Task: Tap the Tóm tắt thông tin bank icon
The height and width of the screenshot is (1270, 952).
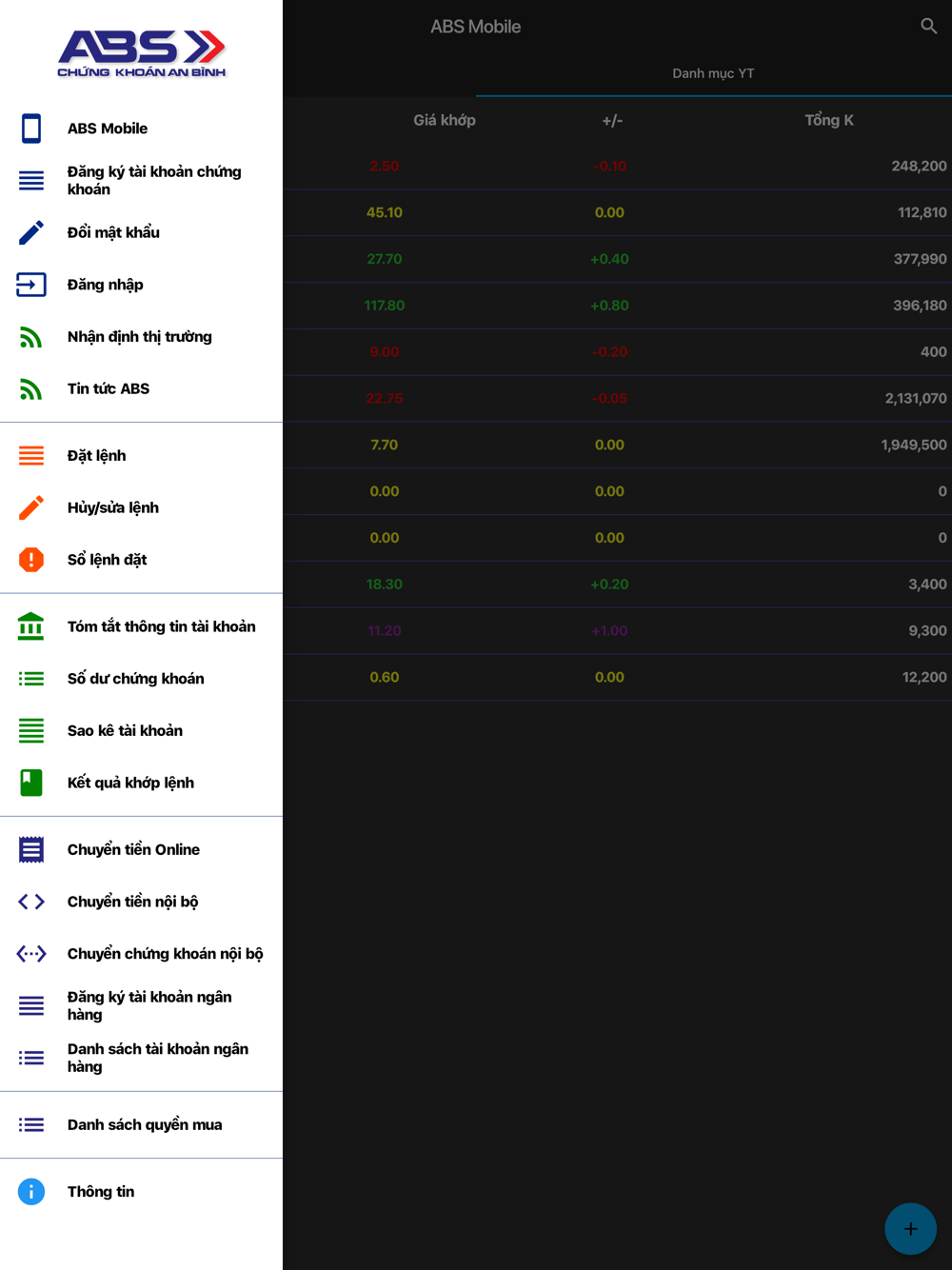Action: [x=31, y=626]
